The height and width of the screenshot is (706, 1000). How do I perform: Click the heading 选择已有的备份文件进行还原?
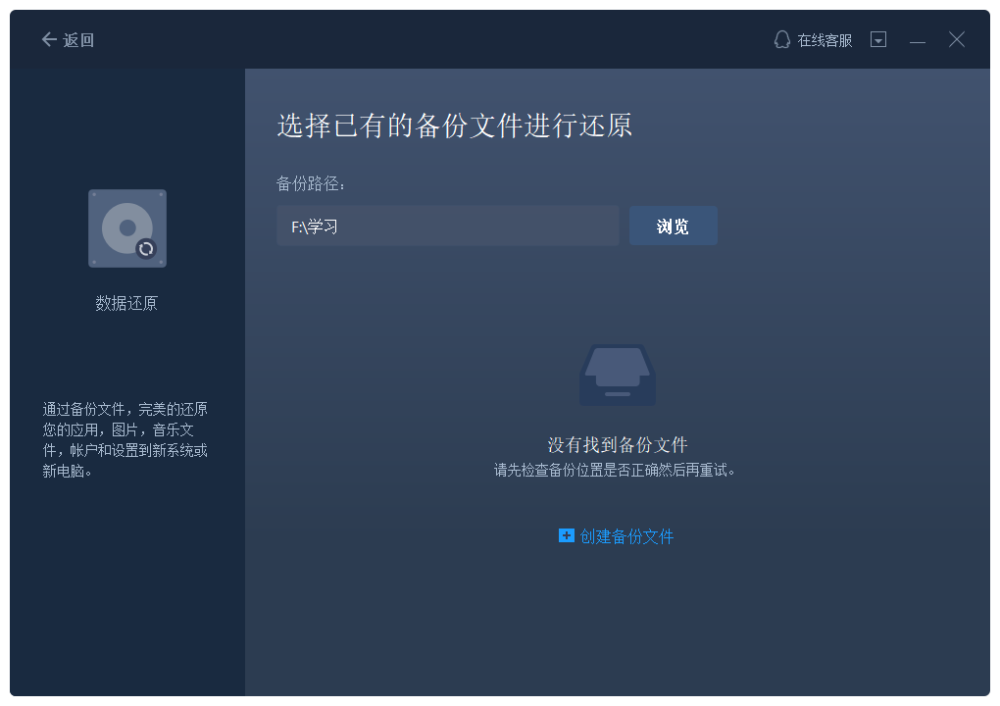[455, 125]
